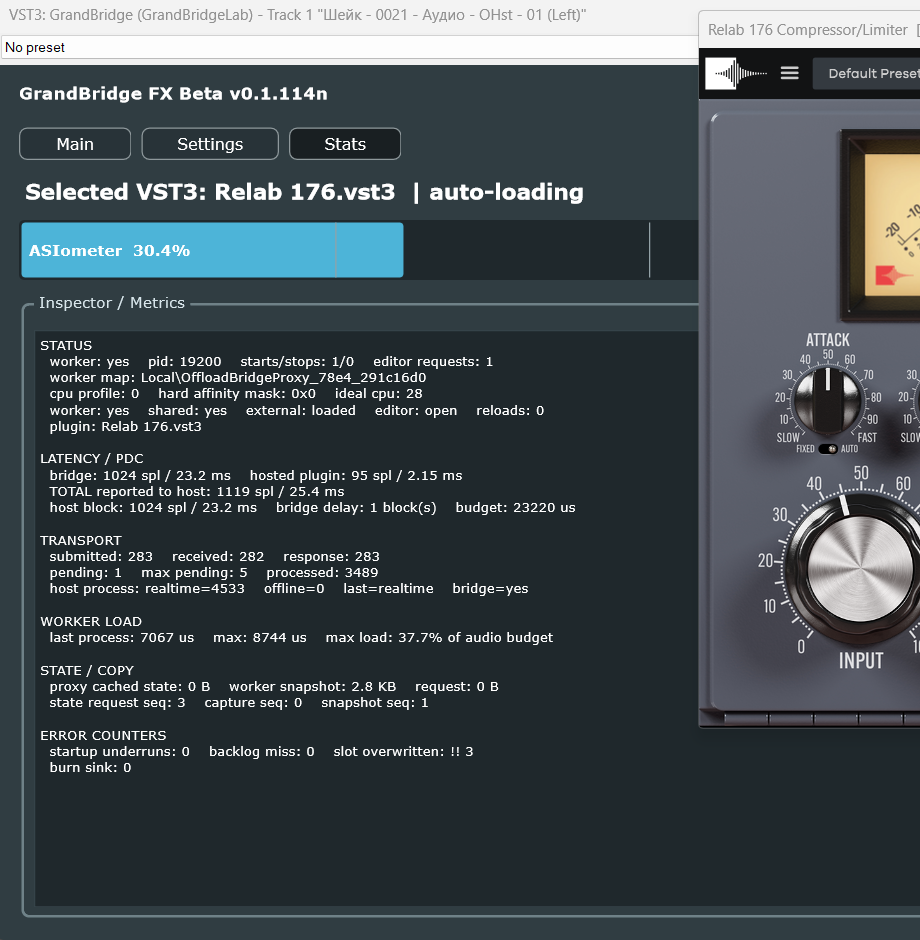Click the Relab waveform logo icon

click(x=737, y=74)
